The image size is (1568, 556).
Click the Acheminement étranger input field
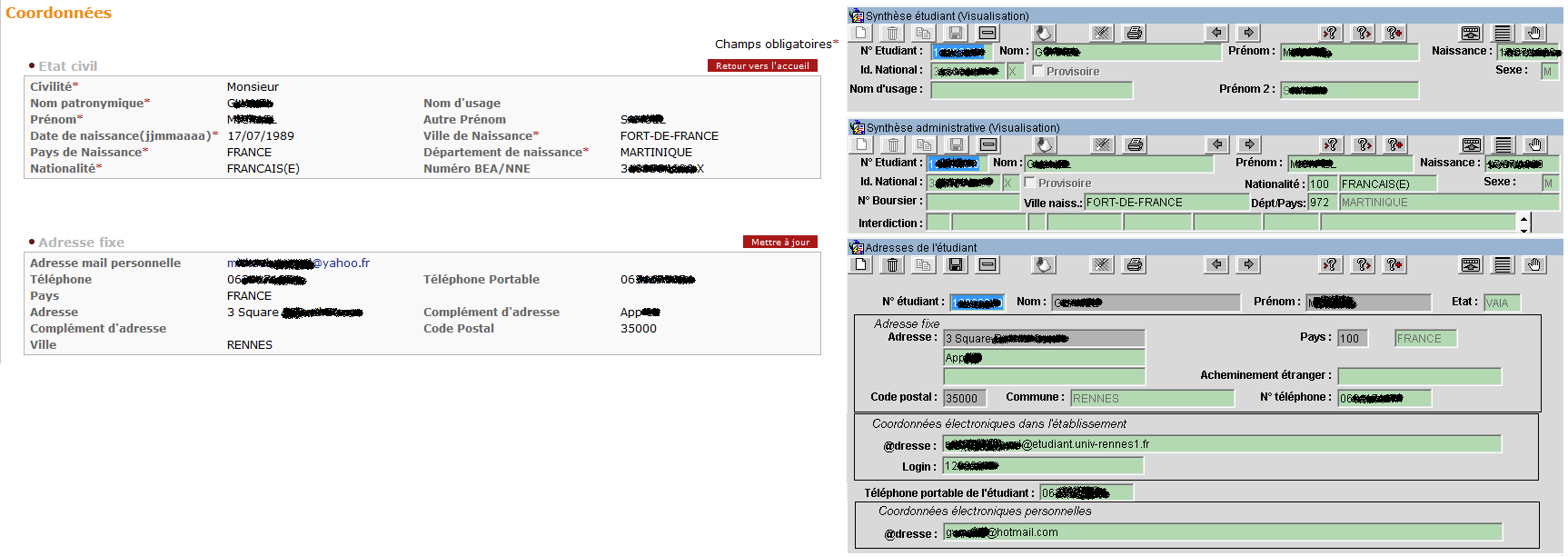(1419, 376)
